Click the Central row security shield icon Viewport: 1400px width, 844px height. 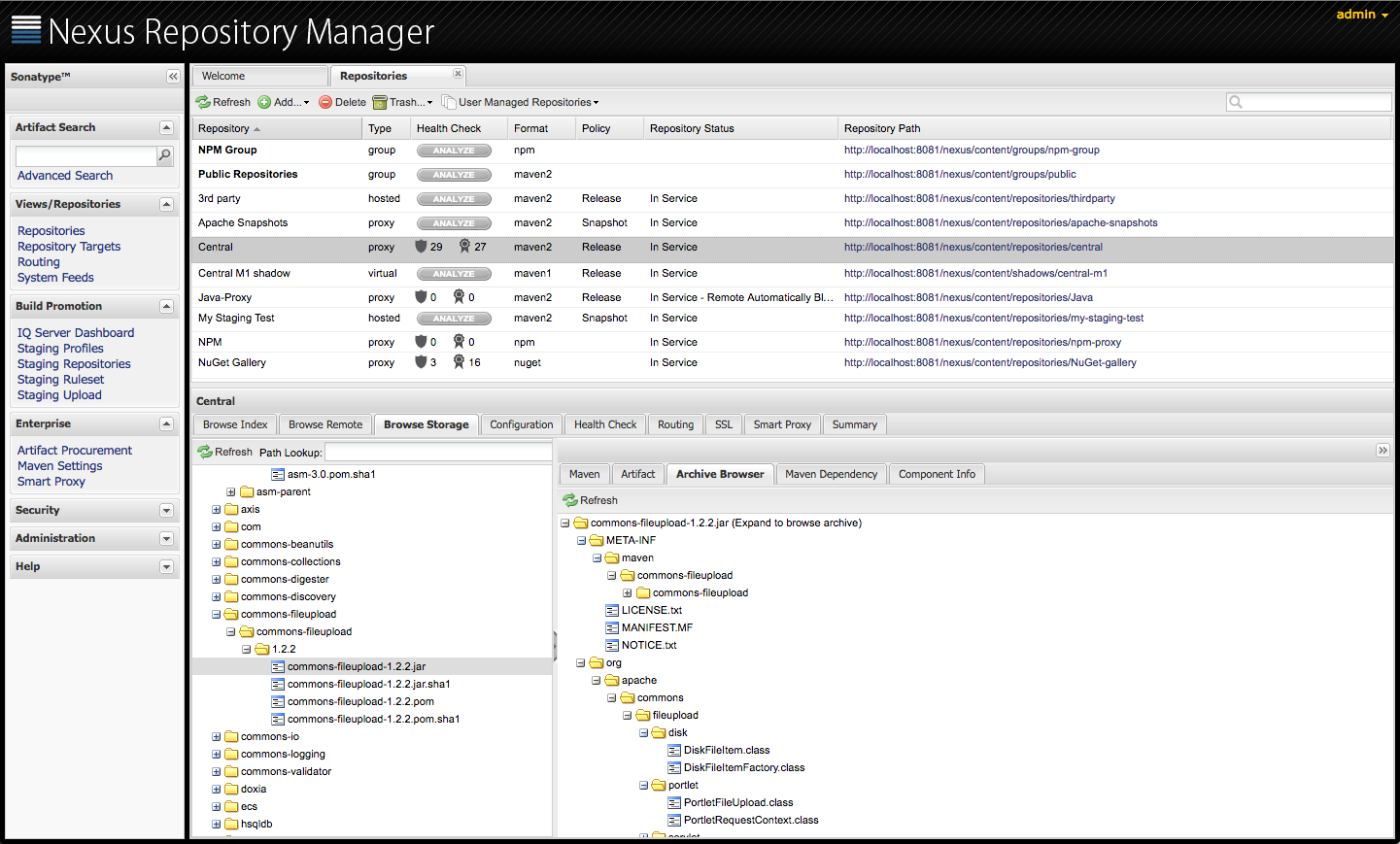[x=421, y=247]
